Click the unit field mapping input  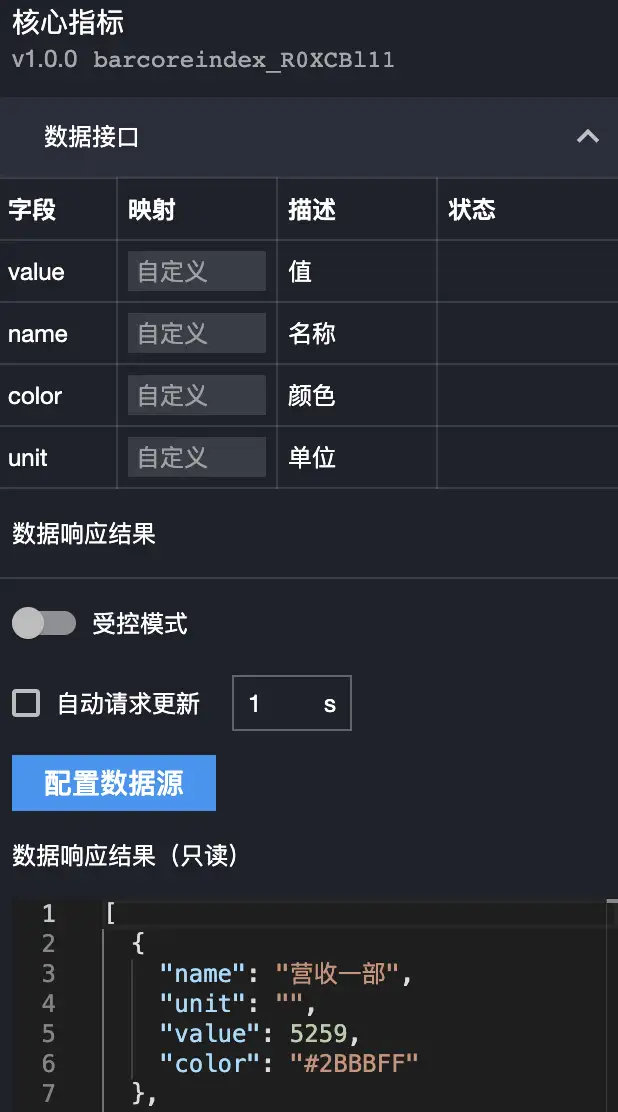[x=196, y=458]
